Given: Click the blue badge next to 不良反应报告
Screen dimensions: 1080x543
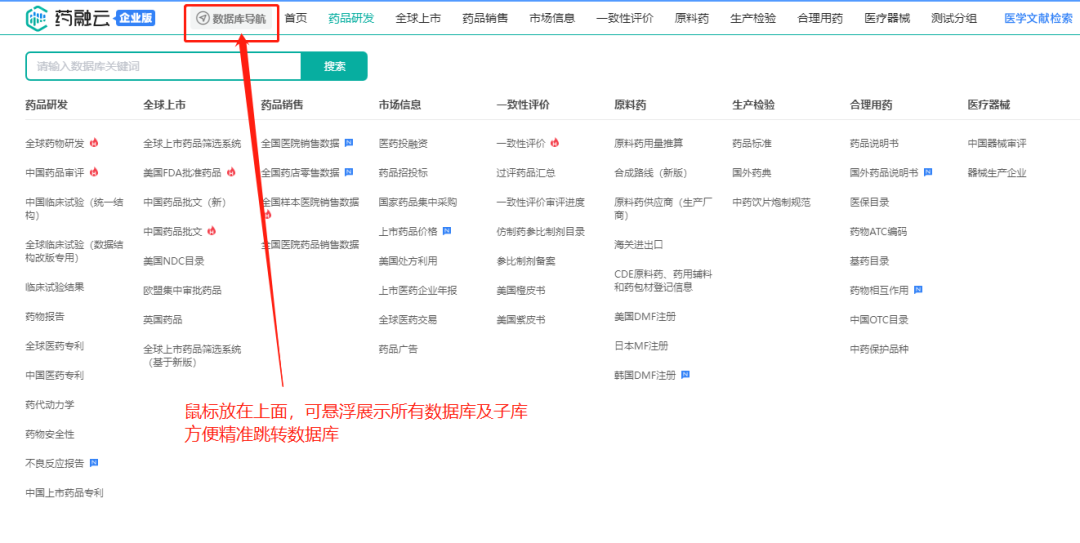Looking at the screenshot, I should (94, 463).
